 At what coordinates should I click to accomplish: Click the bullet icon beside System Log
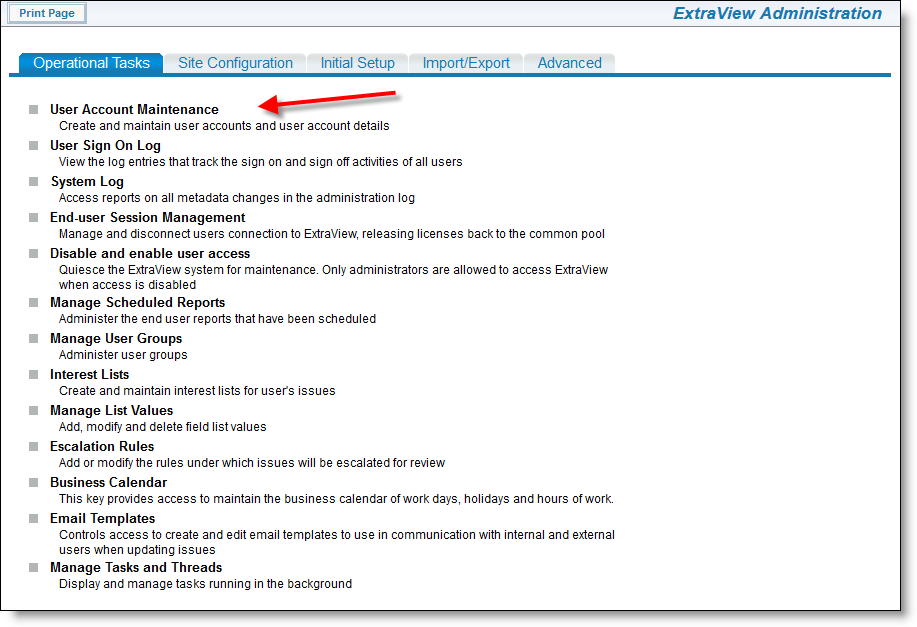tap(33, 181)
